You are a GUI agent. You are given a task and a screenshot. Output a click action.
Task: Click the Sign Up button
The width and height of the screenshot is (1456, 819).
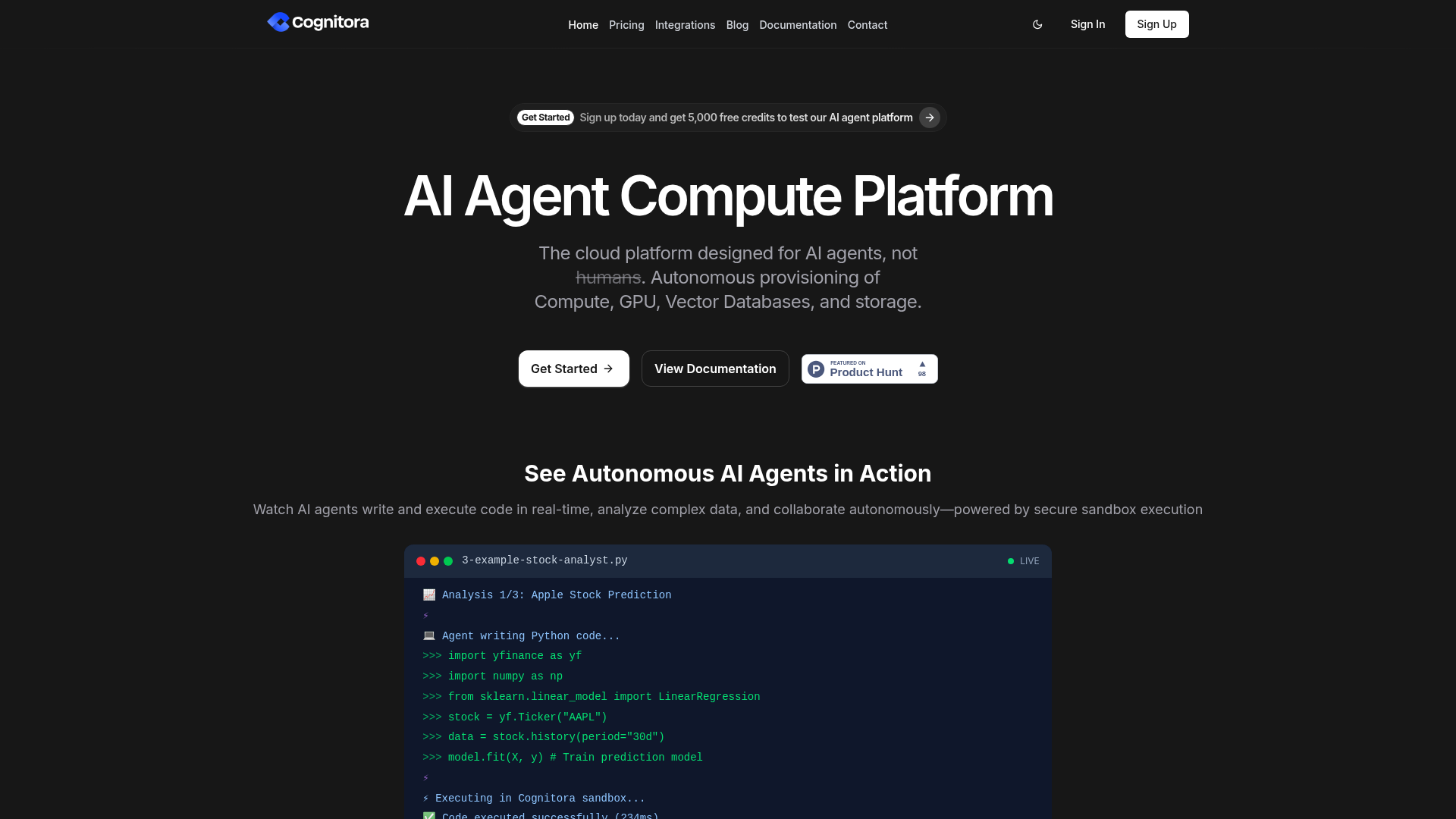pos(1156,24)
